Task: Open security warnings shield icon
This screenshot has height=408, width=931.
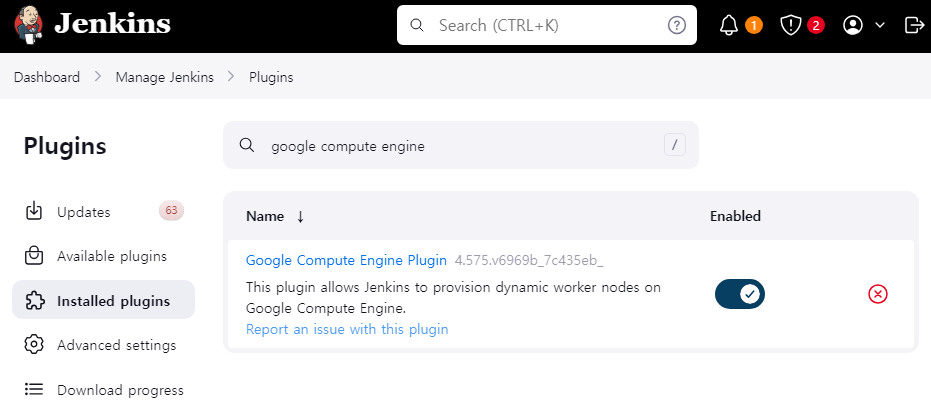Action: pyautogui.click(x=790, y=26)
